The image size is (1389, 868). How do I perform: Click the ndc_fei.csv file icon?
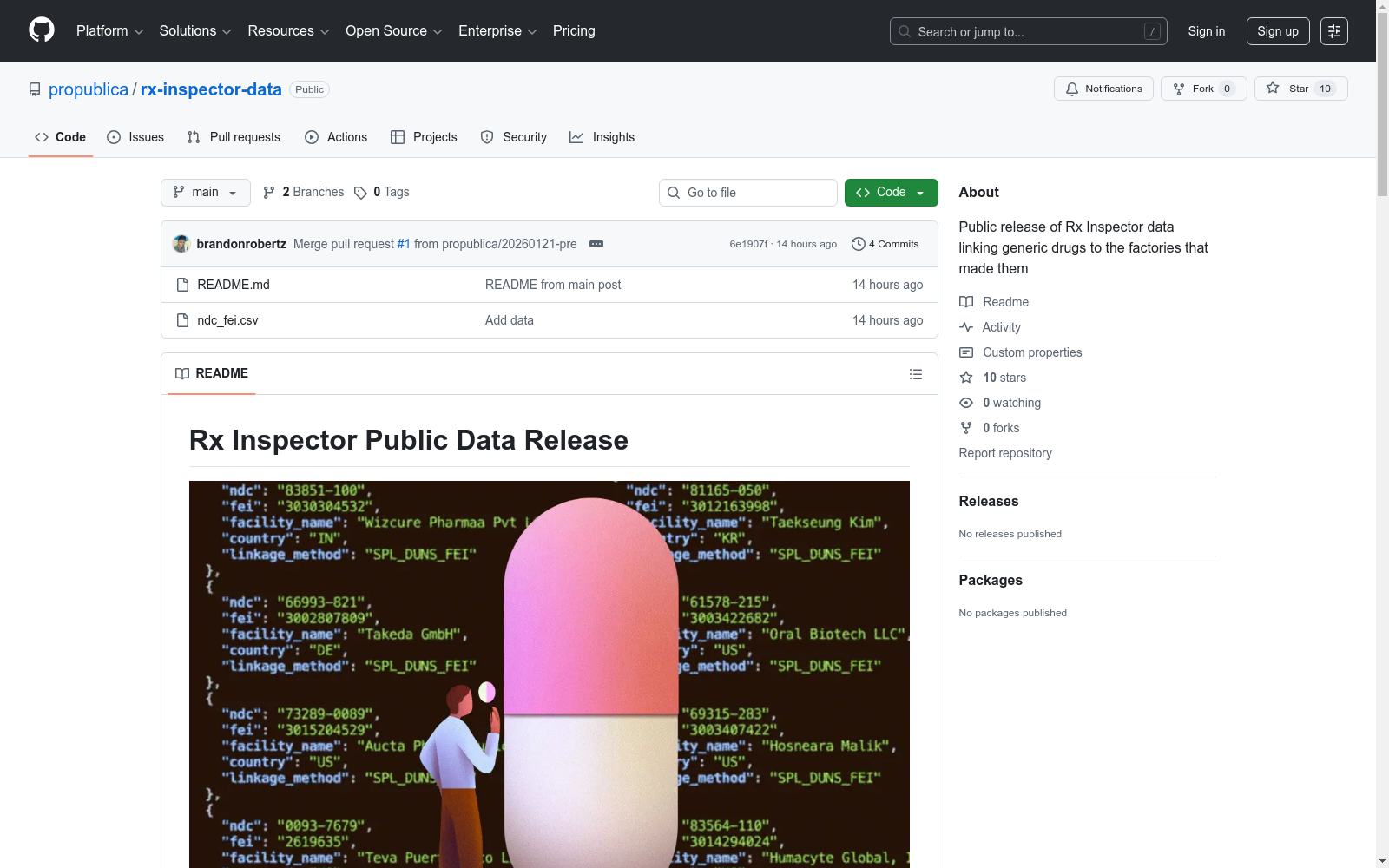click(182, 320)
